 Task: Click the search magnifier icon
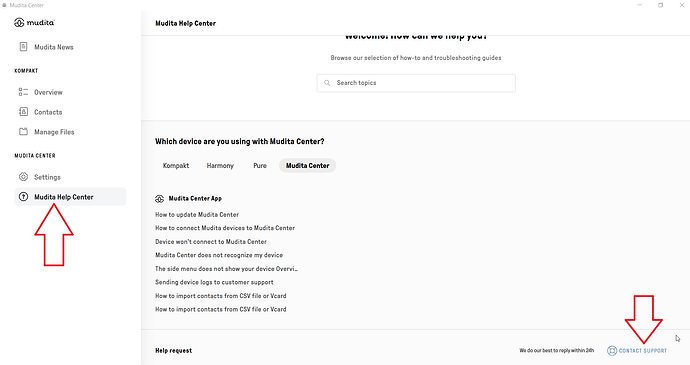327,83
